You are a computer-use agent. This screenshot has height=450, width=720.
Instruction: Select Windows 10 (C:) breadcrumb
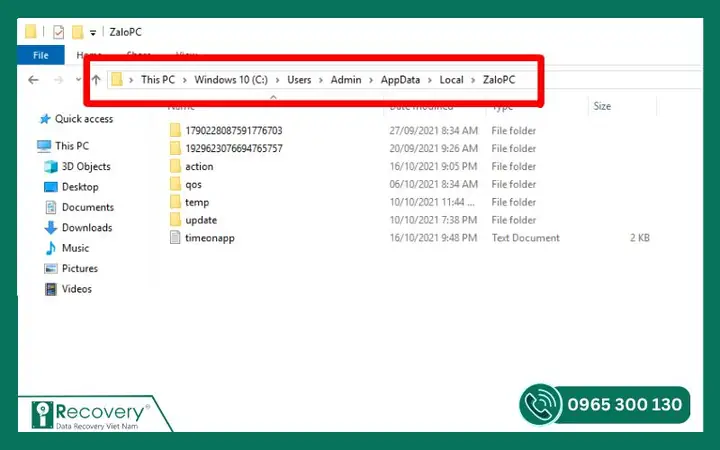click(231, 79)
